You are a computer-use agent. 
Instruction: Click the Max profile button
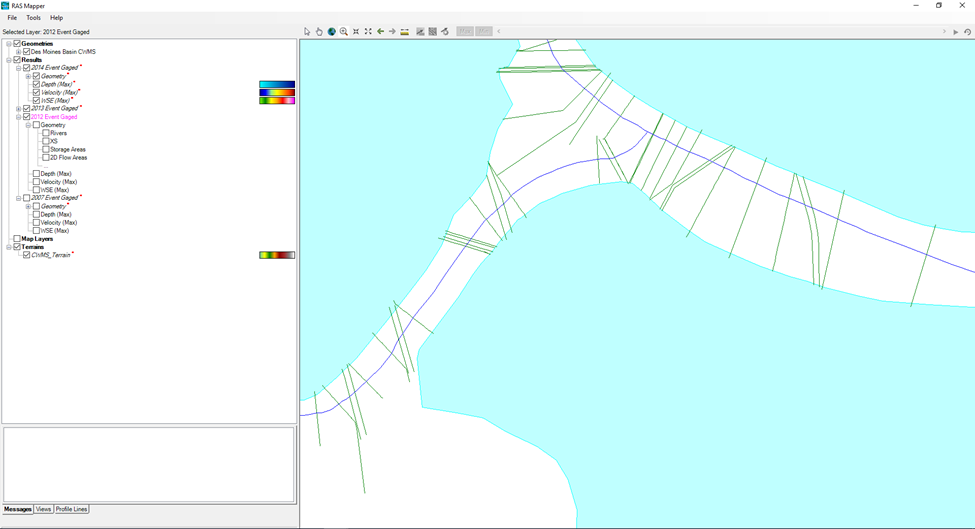[x=464, y=31]
